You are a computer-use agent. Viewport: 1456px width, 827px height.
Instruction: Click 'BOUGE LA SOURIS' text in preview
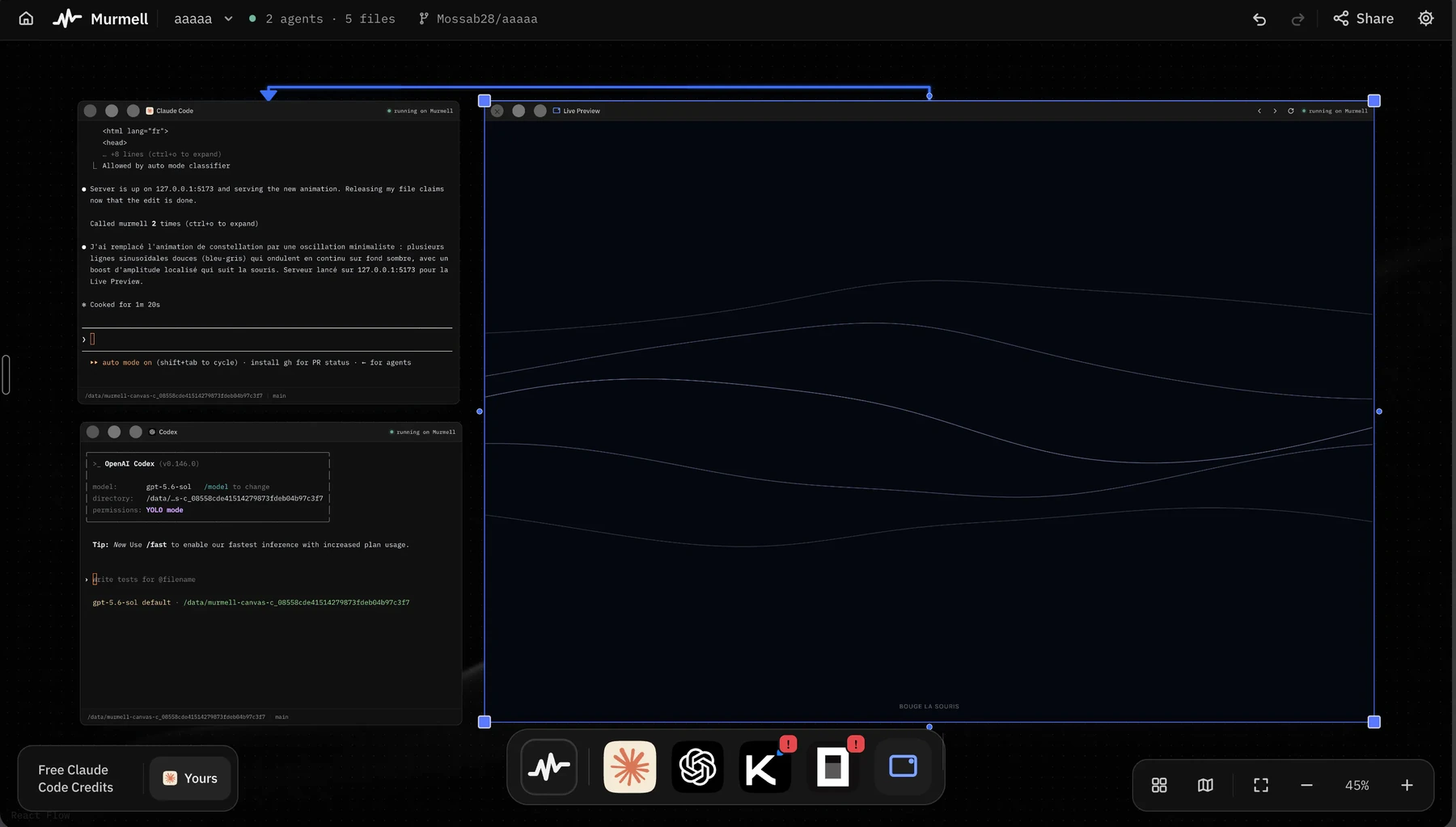(929, 707)
